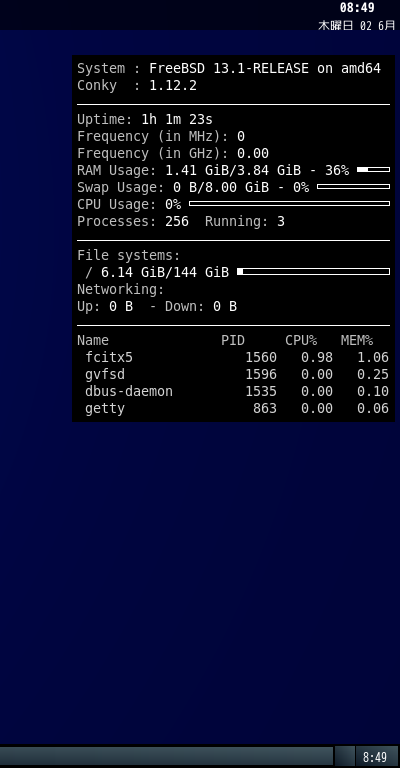This screenshot has height=768, width=400.
Task: Click the CPU Usage progress bar
Action: coord(289,203)
